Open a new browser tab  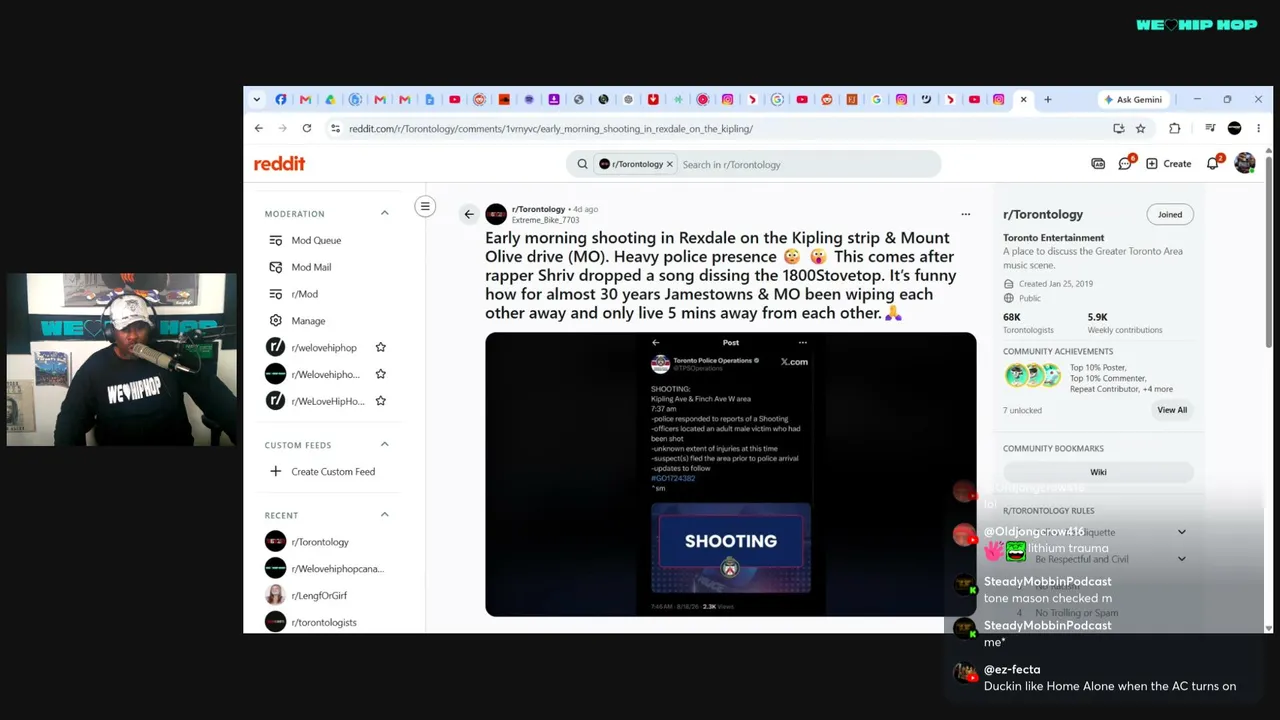(1048, 99)
